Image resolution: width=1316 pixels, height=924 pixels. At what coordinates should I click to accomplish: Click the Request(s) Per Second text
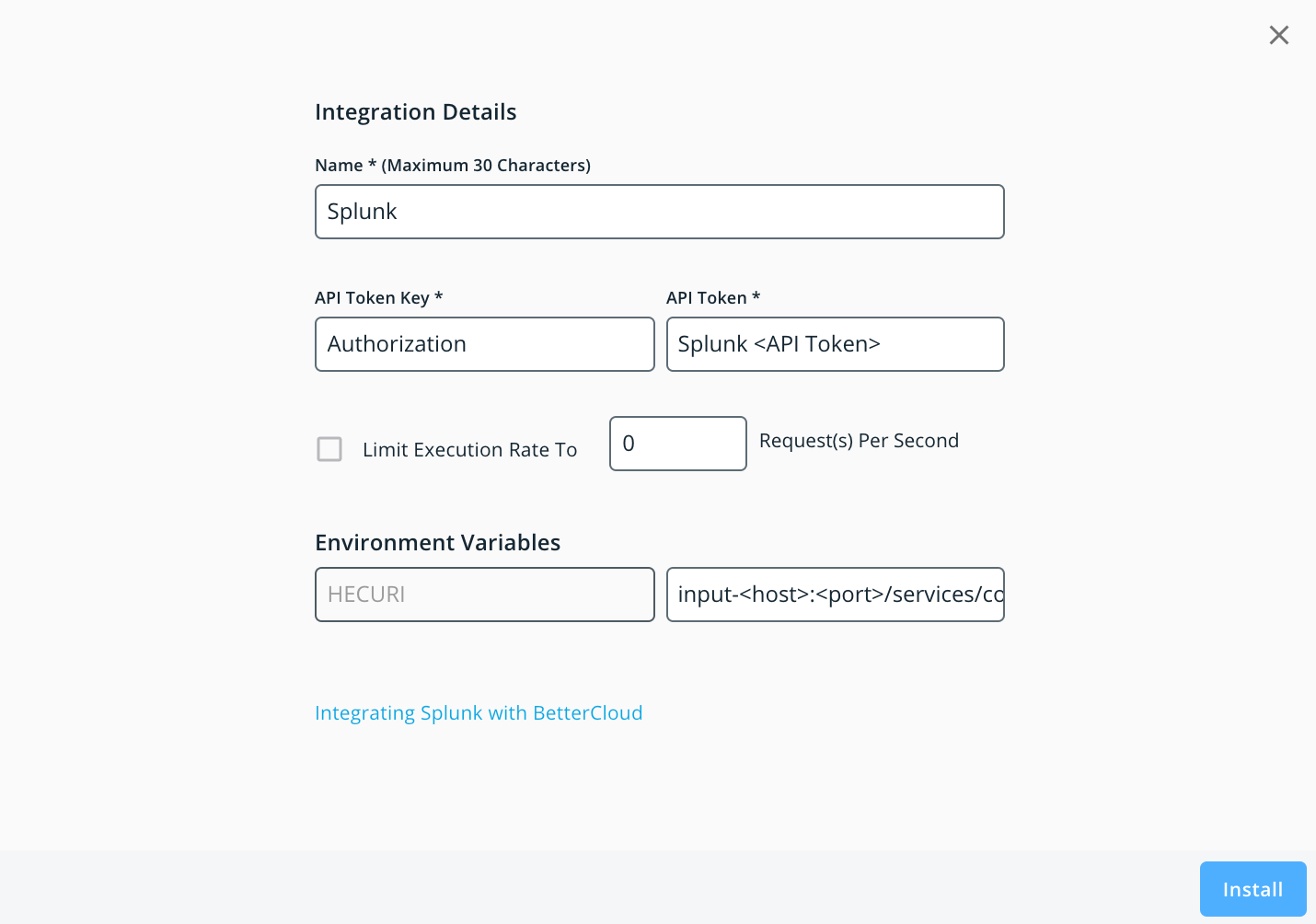pyautogui.click(x=859, y=441)
